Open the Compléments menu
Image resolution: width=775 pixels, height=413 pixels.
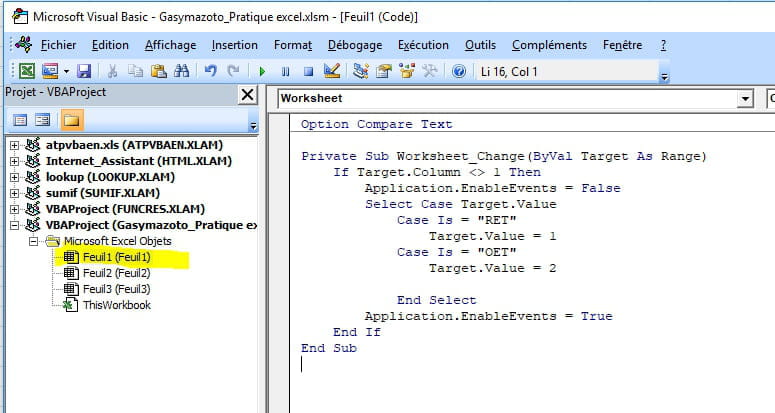[x=549, y=45]
